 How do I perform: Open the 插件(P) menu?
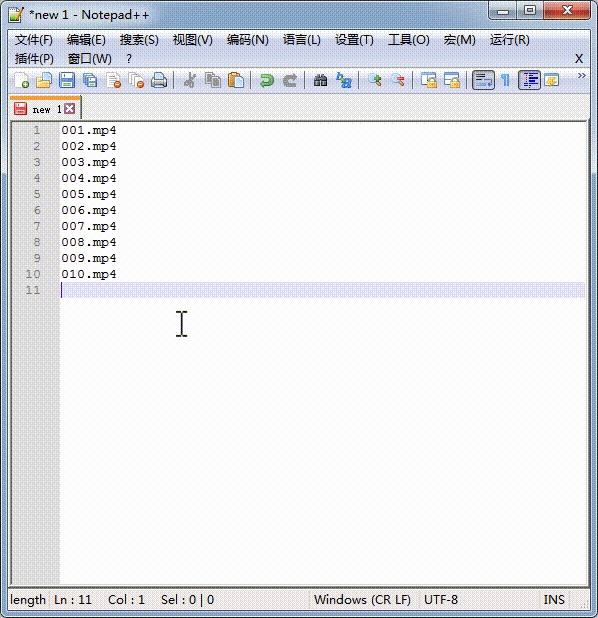(34, 59)
